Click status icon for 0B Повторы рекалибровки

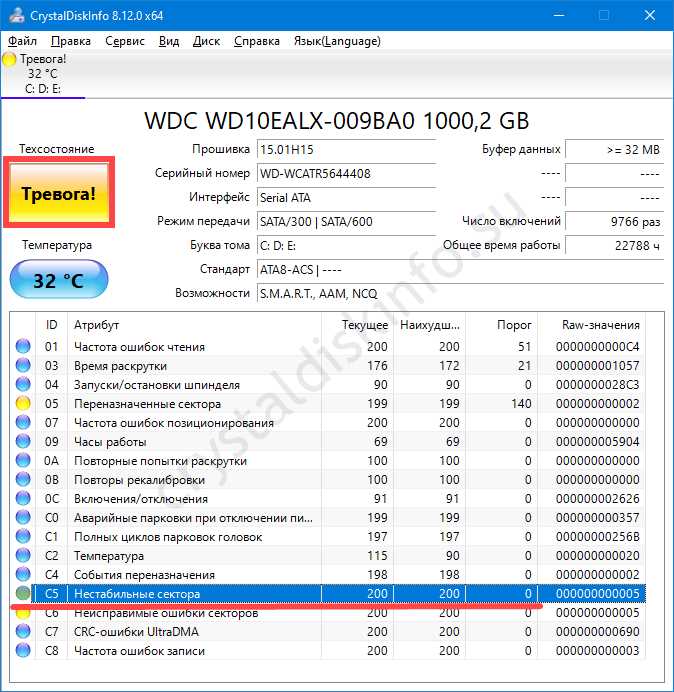[23, 479]
